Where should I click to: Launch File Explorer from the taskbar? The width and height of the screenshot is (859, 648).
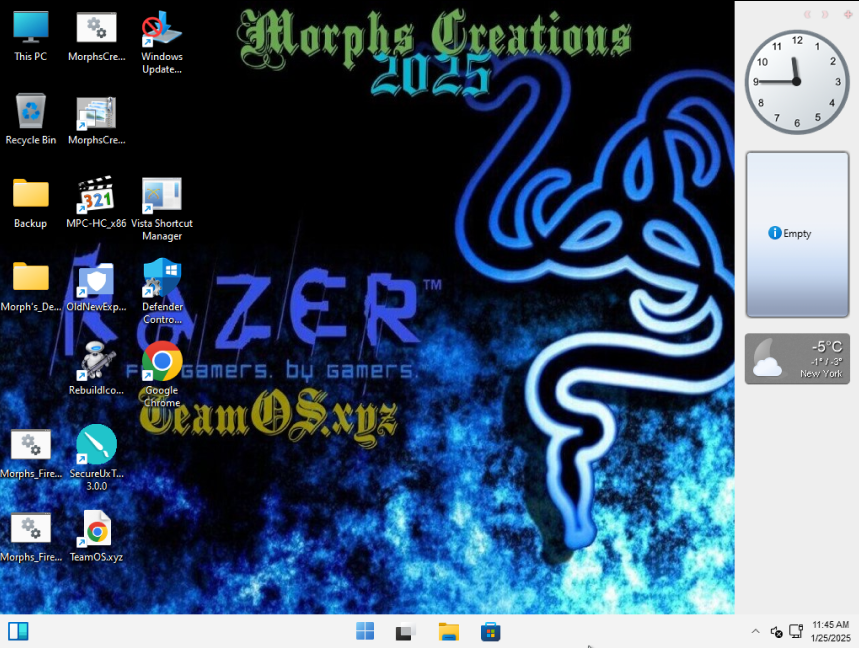pyautogui.click(x=449, y=632)
